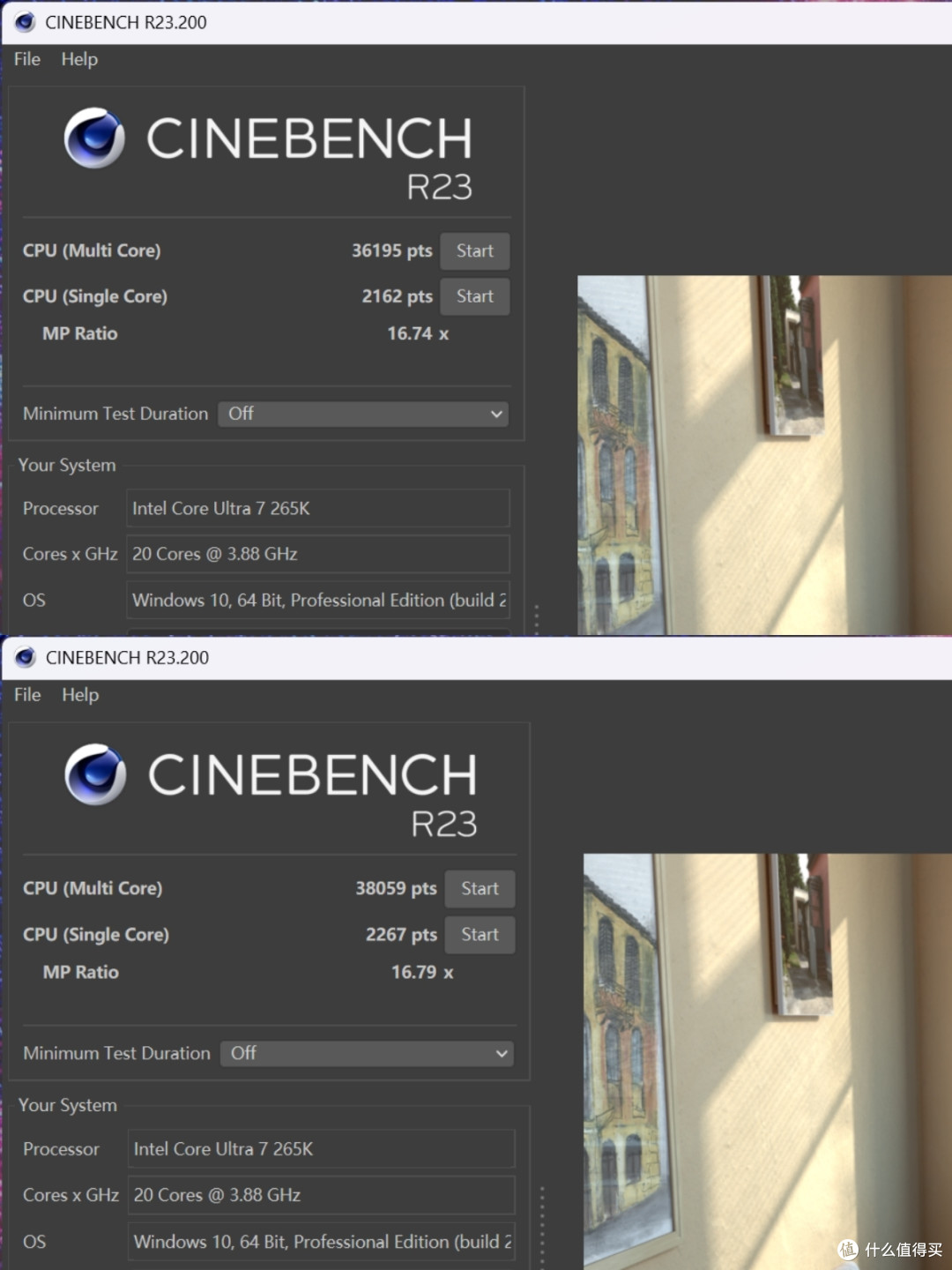Click CPU (Multi Core) label in upper window
Viewport: 952px width, 1270px height.
(92, 250)
